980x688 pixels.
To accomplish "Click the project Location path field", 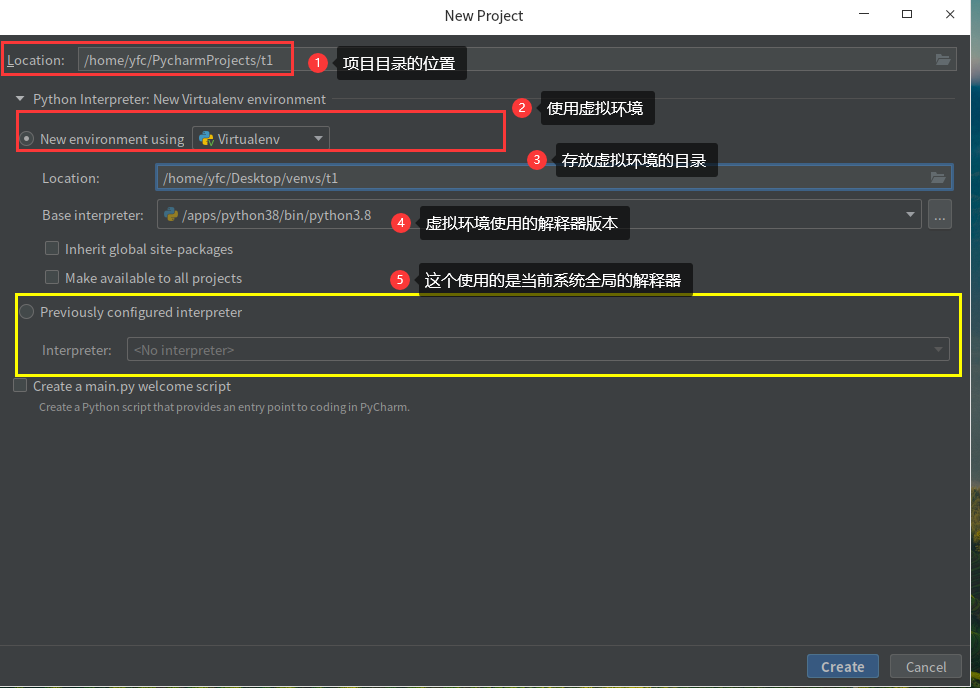I will (517, 59).
